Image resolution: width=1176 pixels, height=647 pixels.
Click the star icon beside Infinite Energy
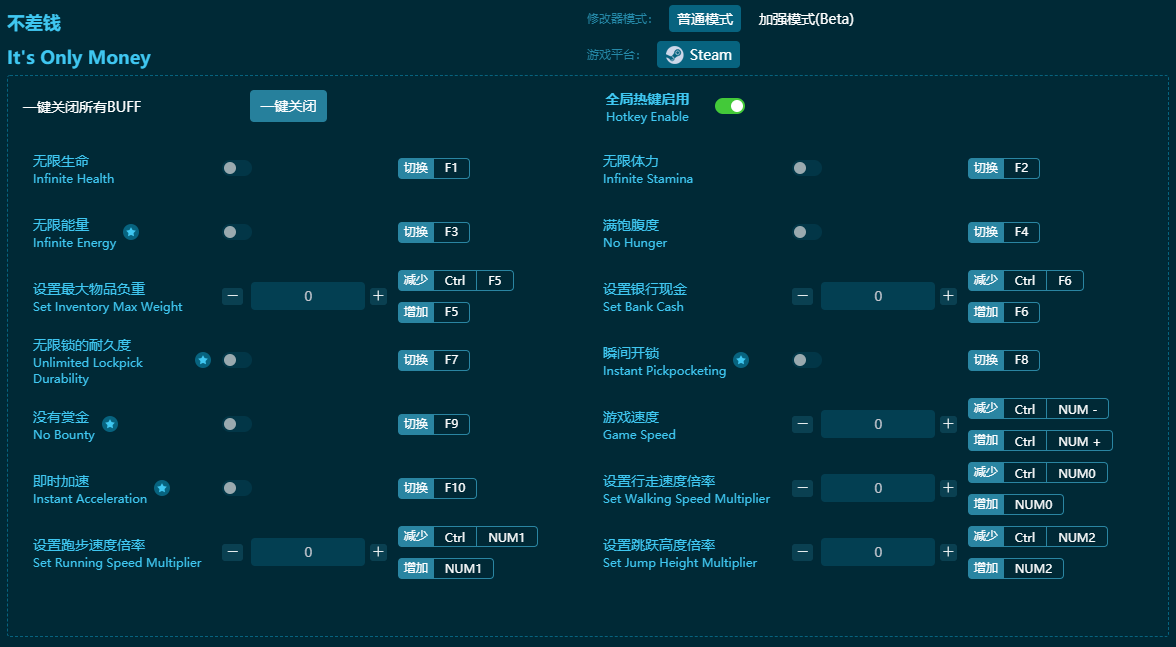131,232
